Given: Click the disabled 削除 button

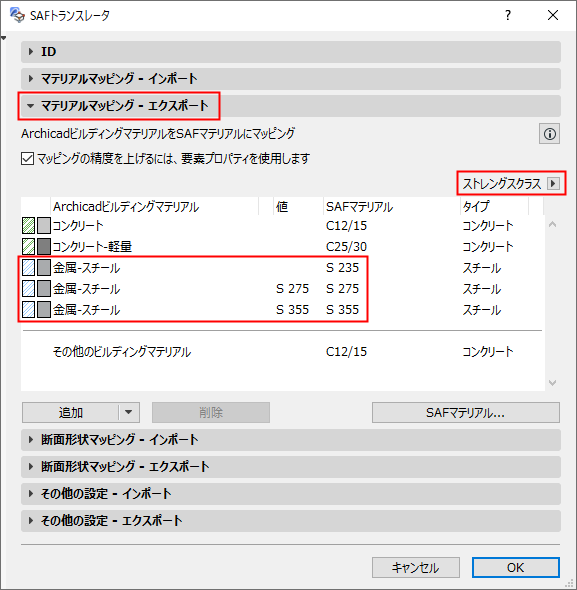Looking at the screenshot, I should (211, 412).
